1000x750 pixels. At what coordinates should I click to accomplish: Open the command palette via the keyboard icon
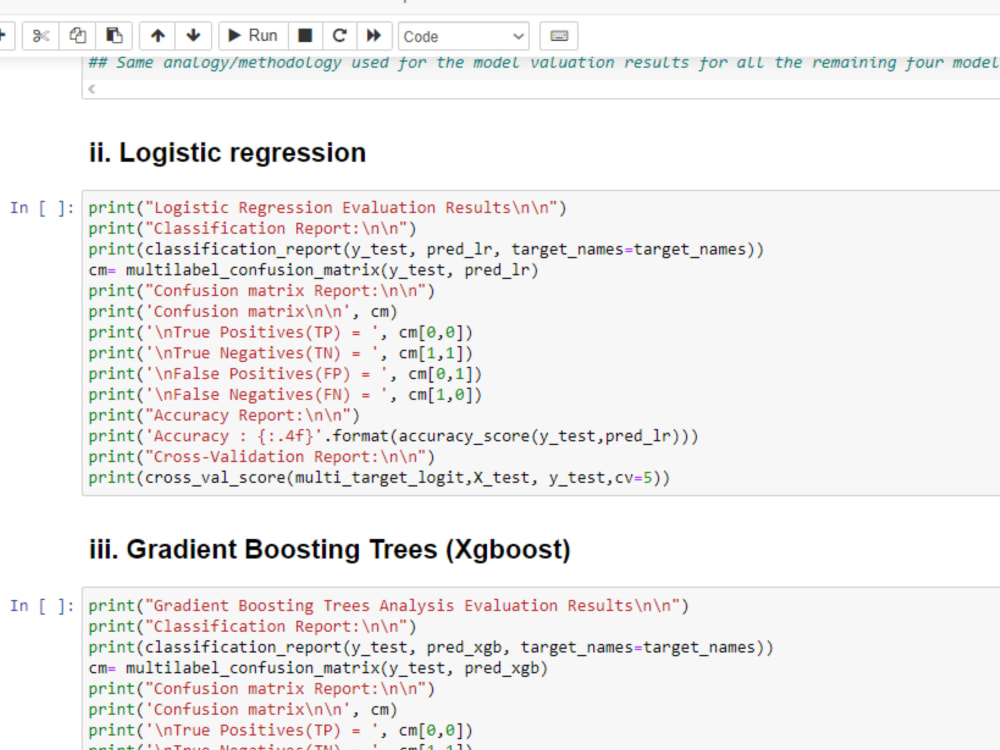(x=558, y=35)
